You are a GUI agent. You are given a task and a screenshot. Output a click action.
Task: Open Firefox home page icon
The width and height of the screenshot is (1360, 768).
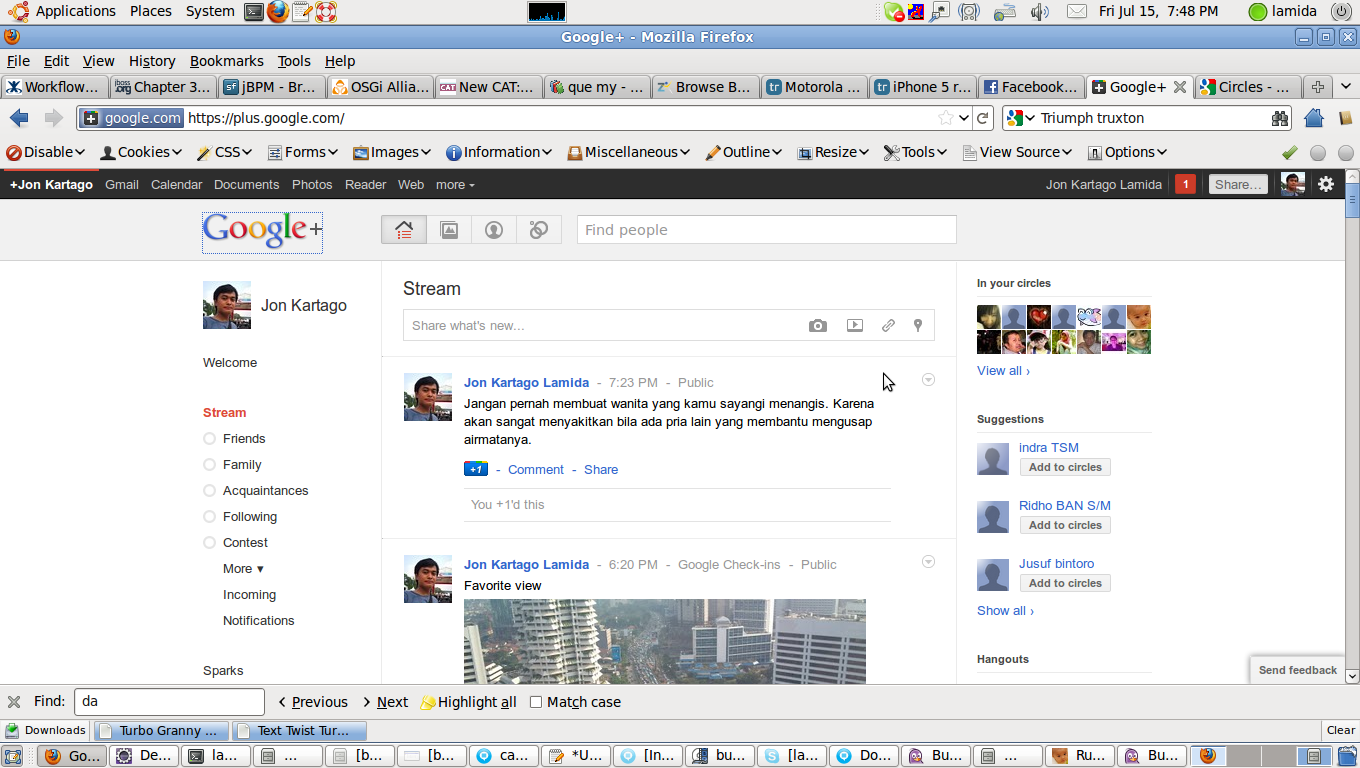(1314, 118)
